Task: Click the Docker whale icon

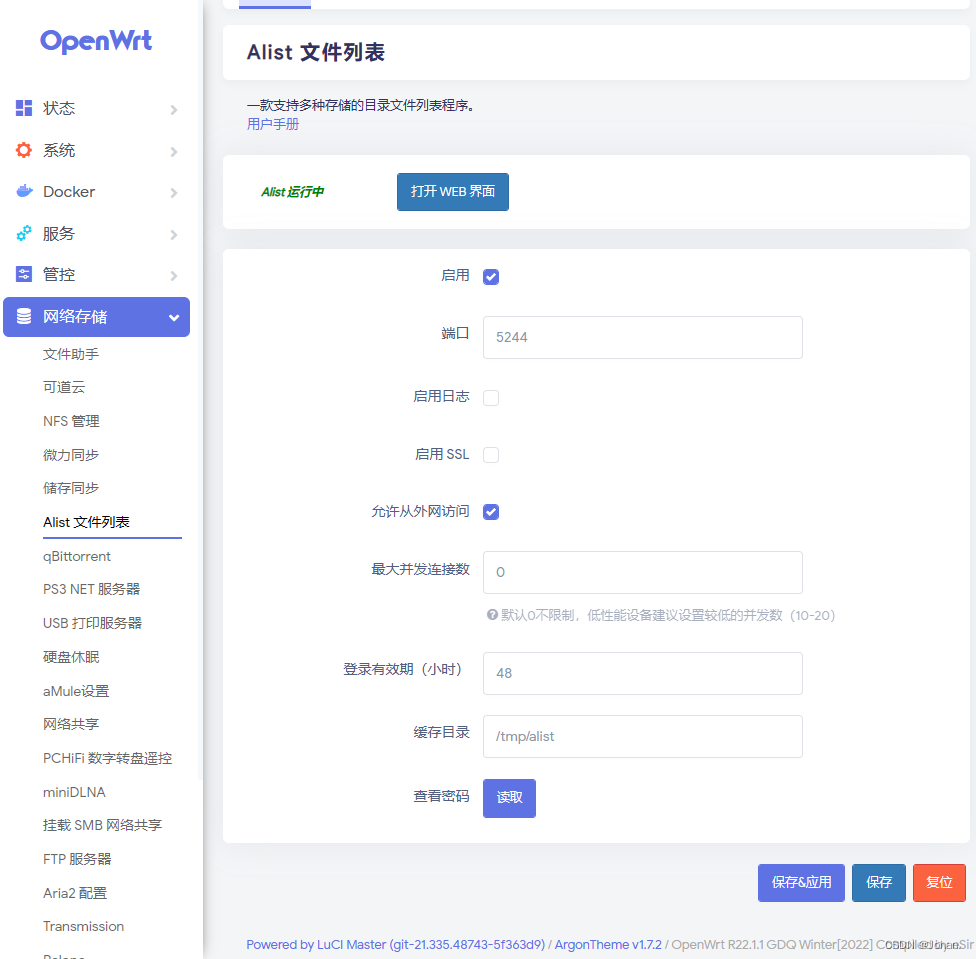Action: coord(24,191)
